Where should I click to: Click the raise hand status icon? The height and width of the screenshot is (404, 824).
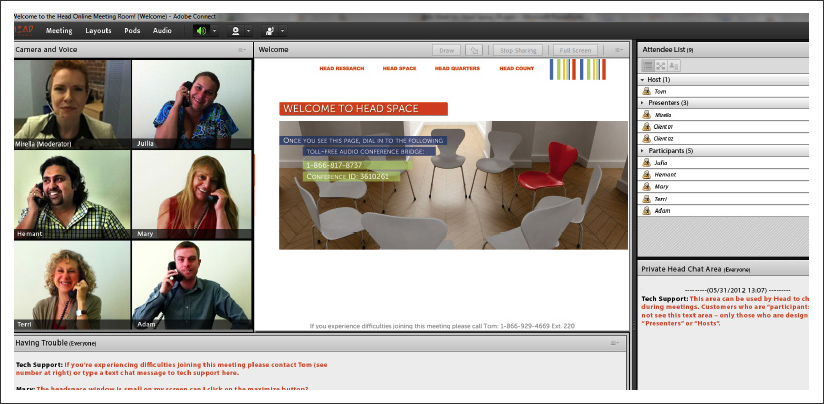tap(270, 31)
